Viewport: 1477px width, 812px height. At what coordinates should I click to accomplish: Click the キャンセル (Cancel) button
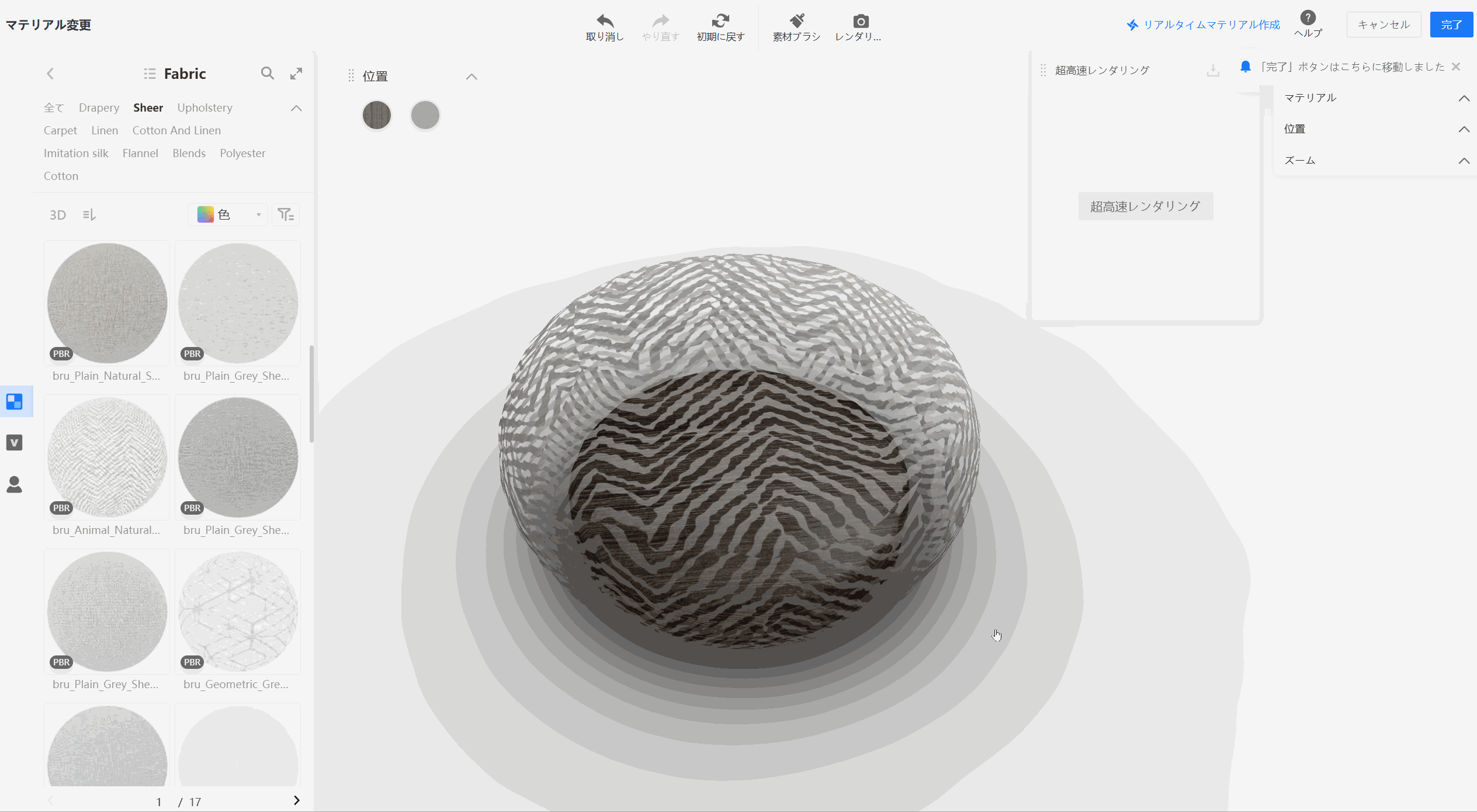1384,25
